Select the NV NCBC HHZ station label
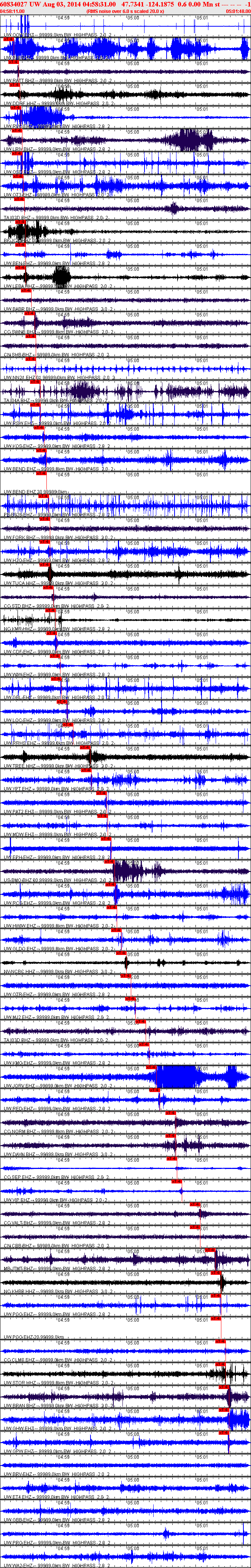251x1568 pixels. click(x=18, y=971)
